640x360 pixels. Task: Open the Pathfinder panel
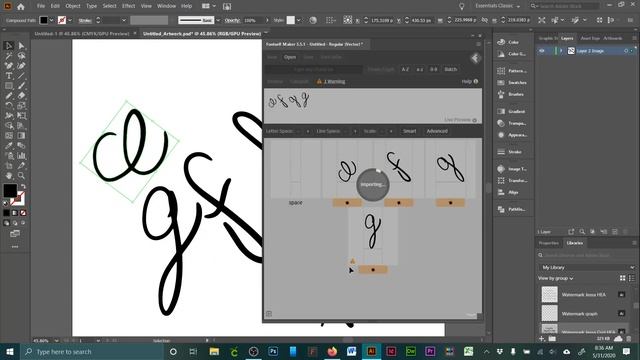(x=512, y=209)
